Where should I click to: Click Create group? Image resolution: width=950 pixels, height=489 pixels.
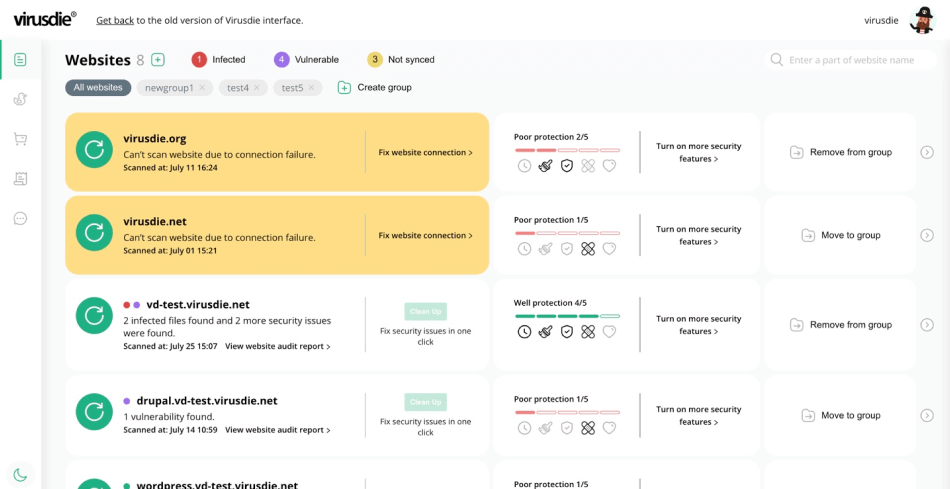375,87
